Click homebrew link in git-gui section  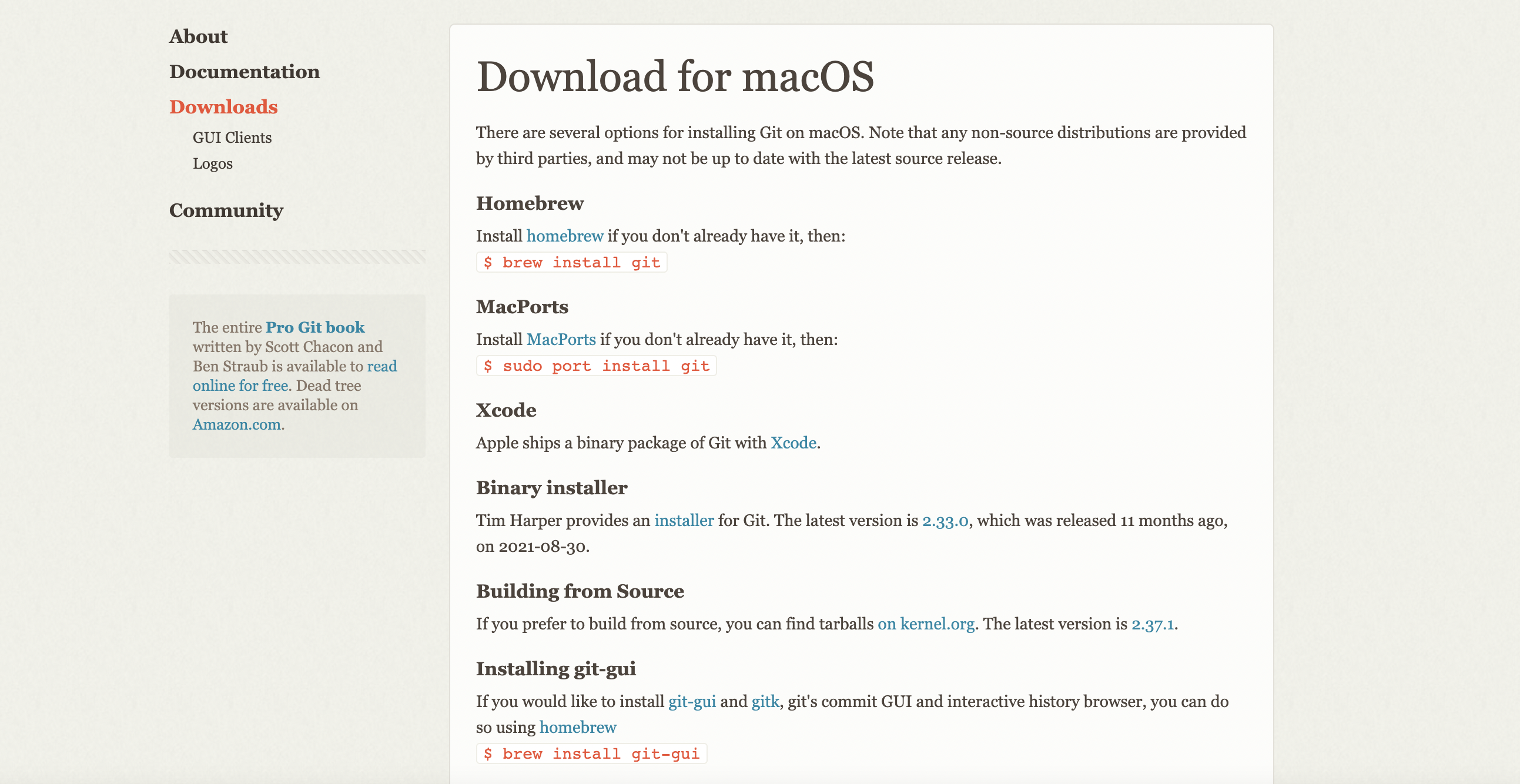point(578,728)
